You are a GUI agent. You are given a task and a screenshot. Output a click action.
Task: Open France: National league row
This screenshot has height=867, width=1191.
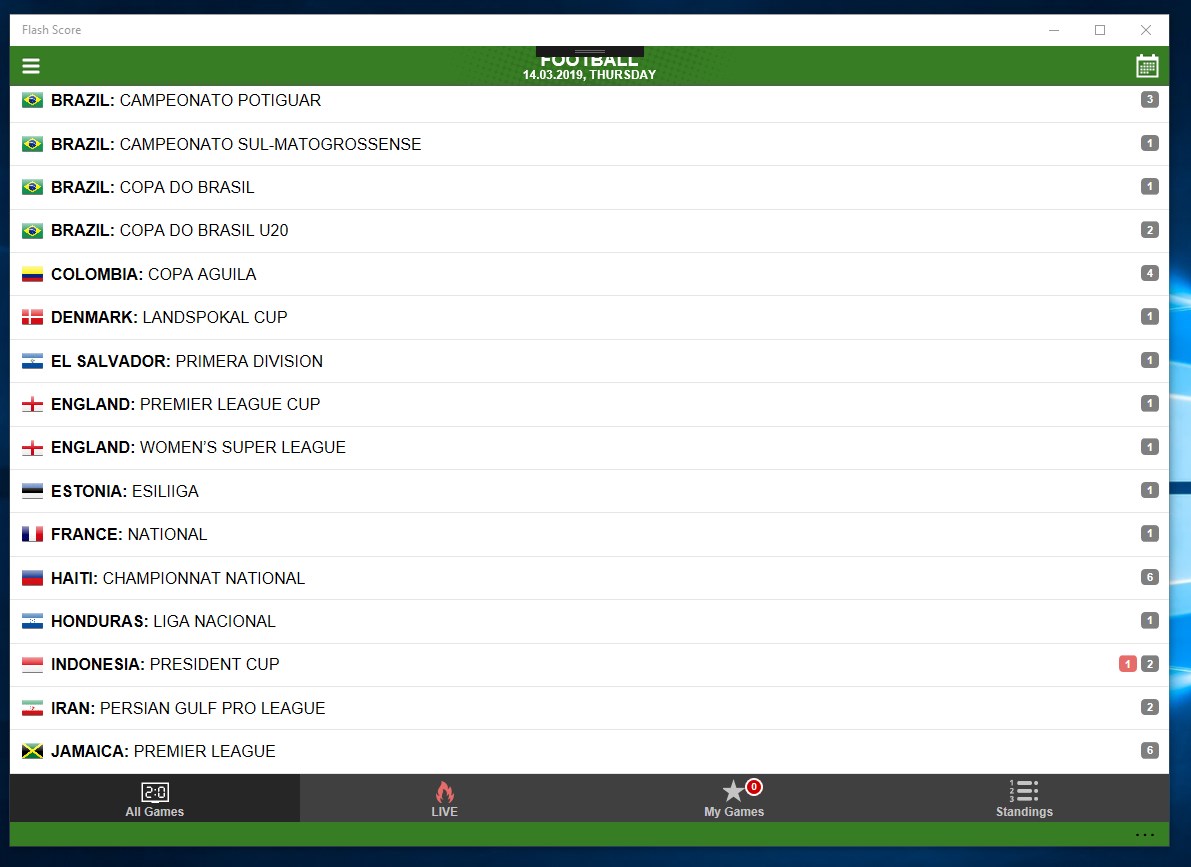click(589, 534)
